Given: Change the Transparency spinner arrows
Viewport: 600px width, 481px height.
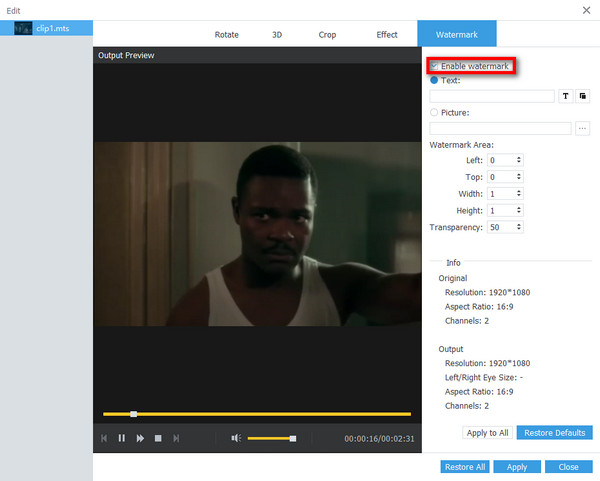Looking at the screenshot, I should coord(519,227).
